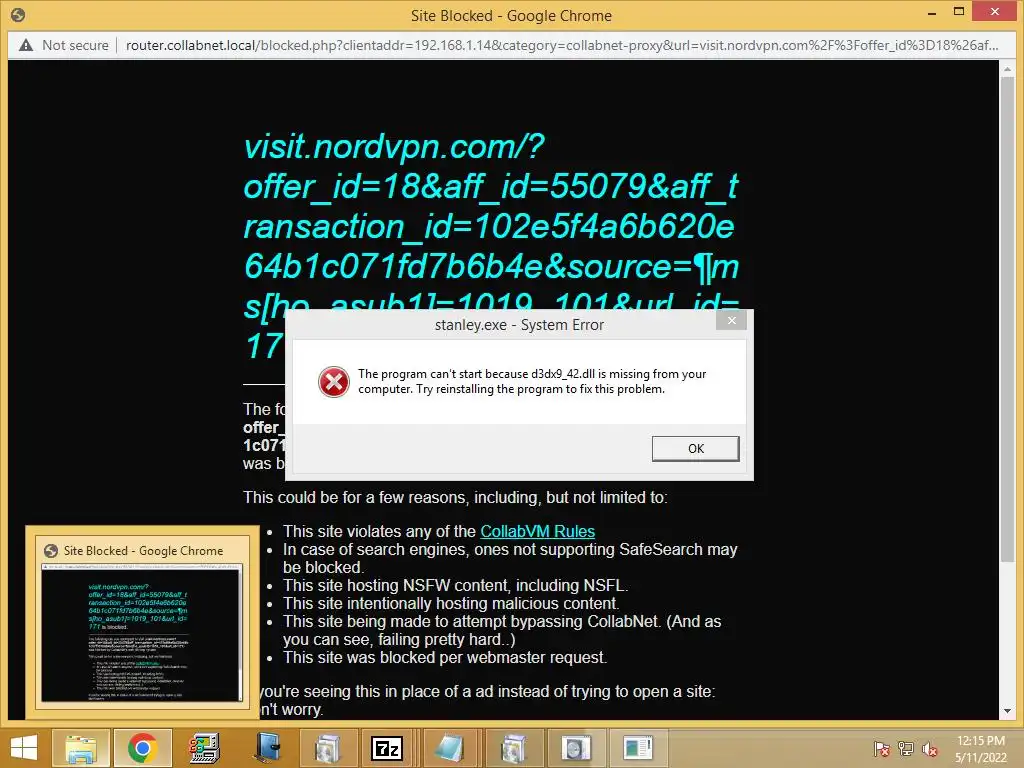The width and height of the screenshot is (1024, 768).
Task: Click the red error icon in dialog
Action: tap(334, 381)
